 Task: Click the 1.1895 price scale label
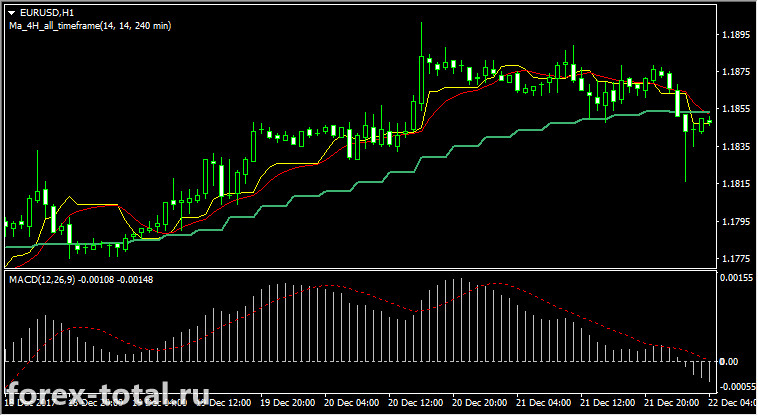pyautogui.click(x=735, y=35)
